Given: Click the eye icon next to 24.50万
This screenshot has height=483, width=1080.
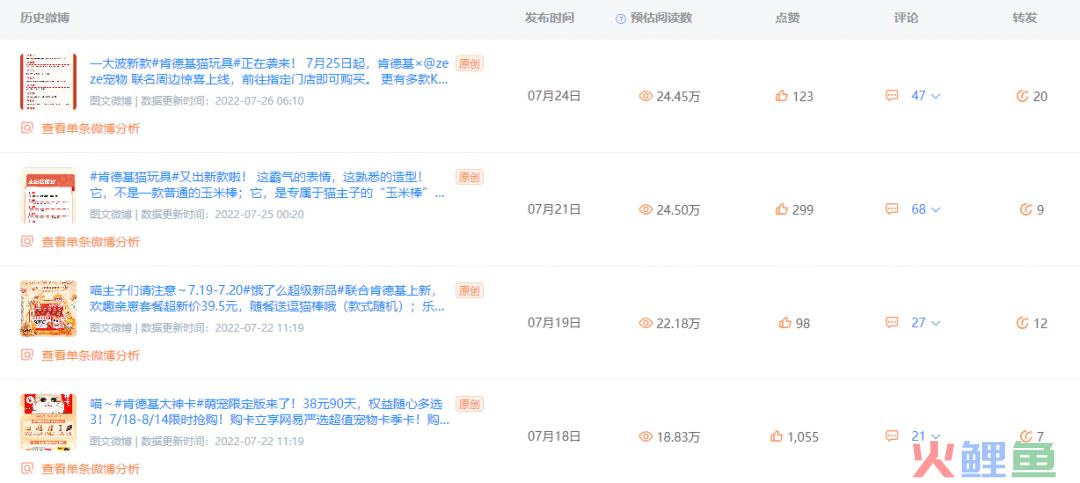Looking at the screenshot, I should point(645,209).
